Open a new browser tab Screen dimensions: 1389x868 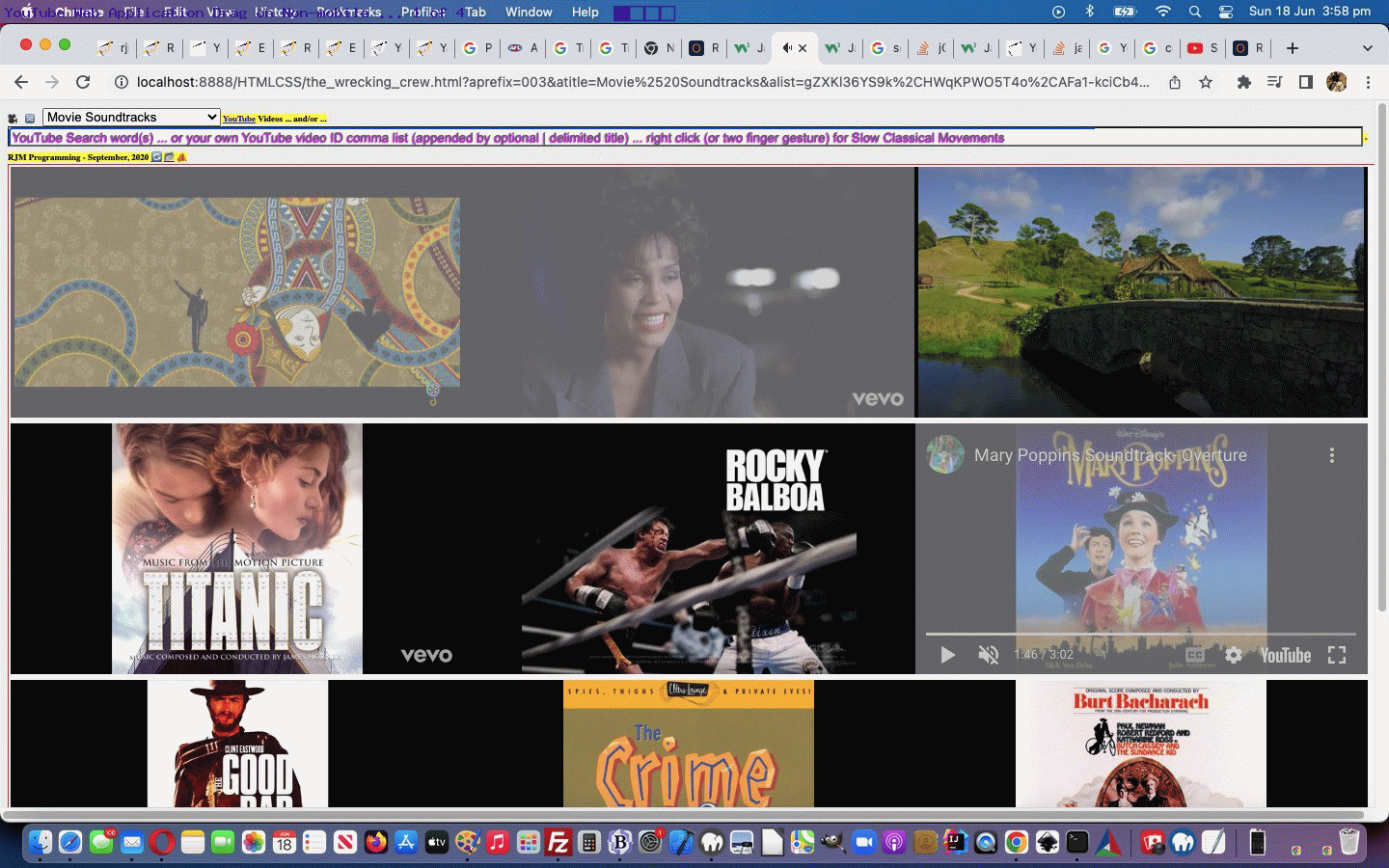coord(1293,48)
